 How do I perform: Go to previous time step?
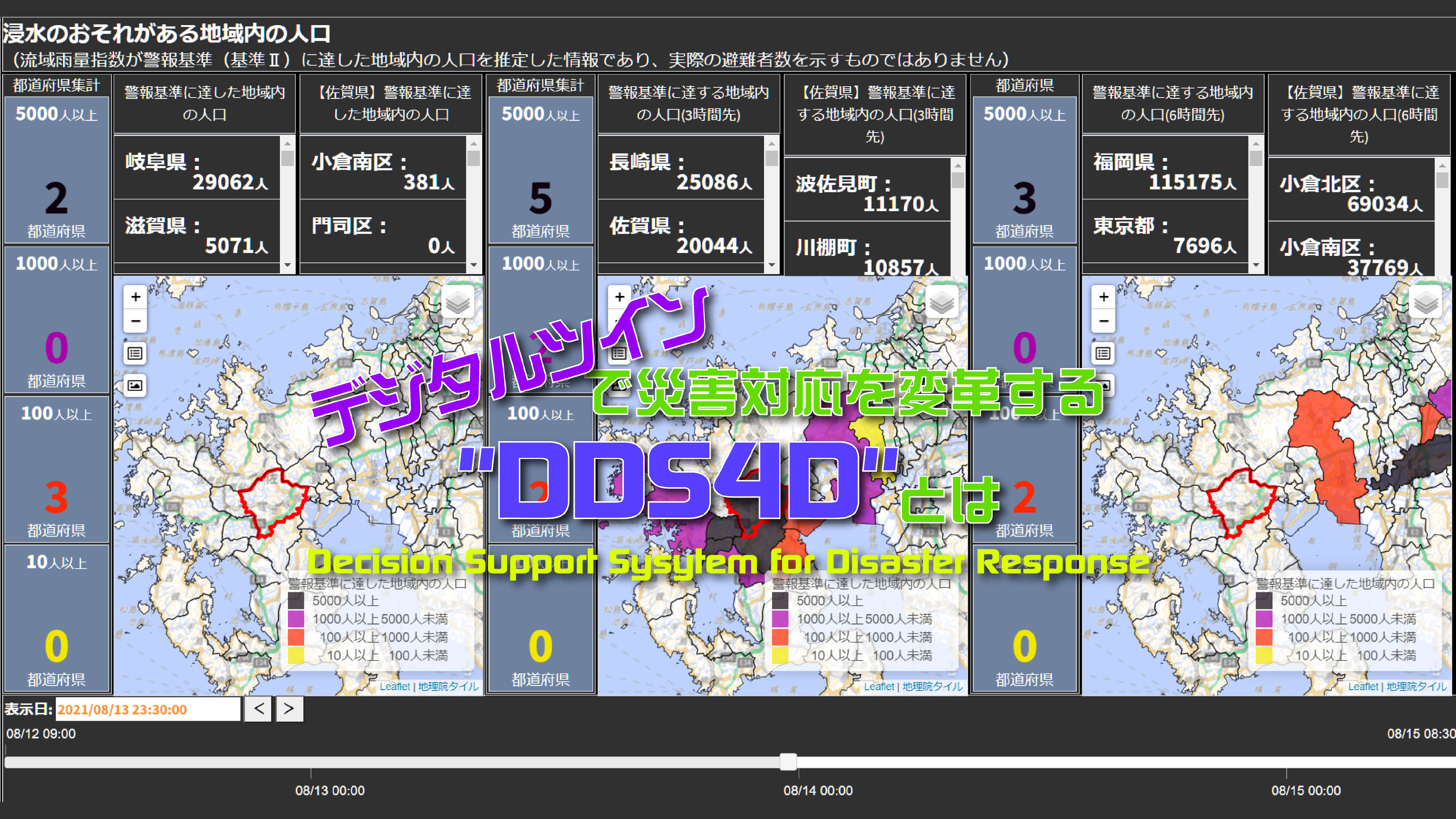(259, 709)
